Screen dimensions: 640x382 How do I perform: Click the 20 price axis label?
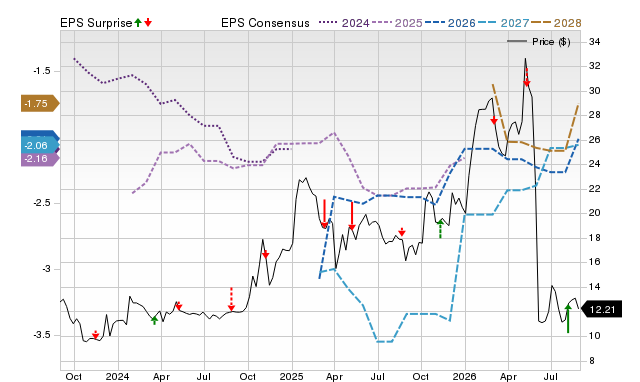(x=594, y=213)
